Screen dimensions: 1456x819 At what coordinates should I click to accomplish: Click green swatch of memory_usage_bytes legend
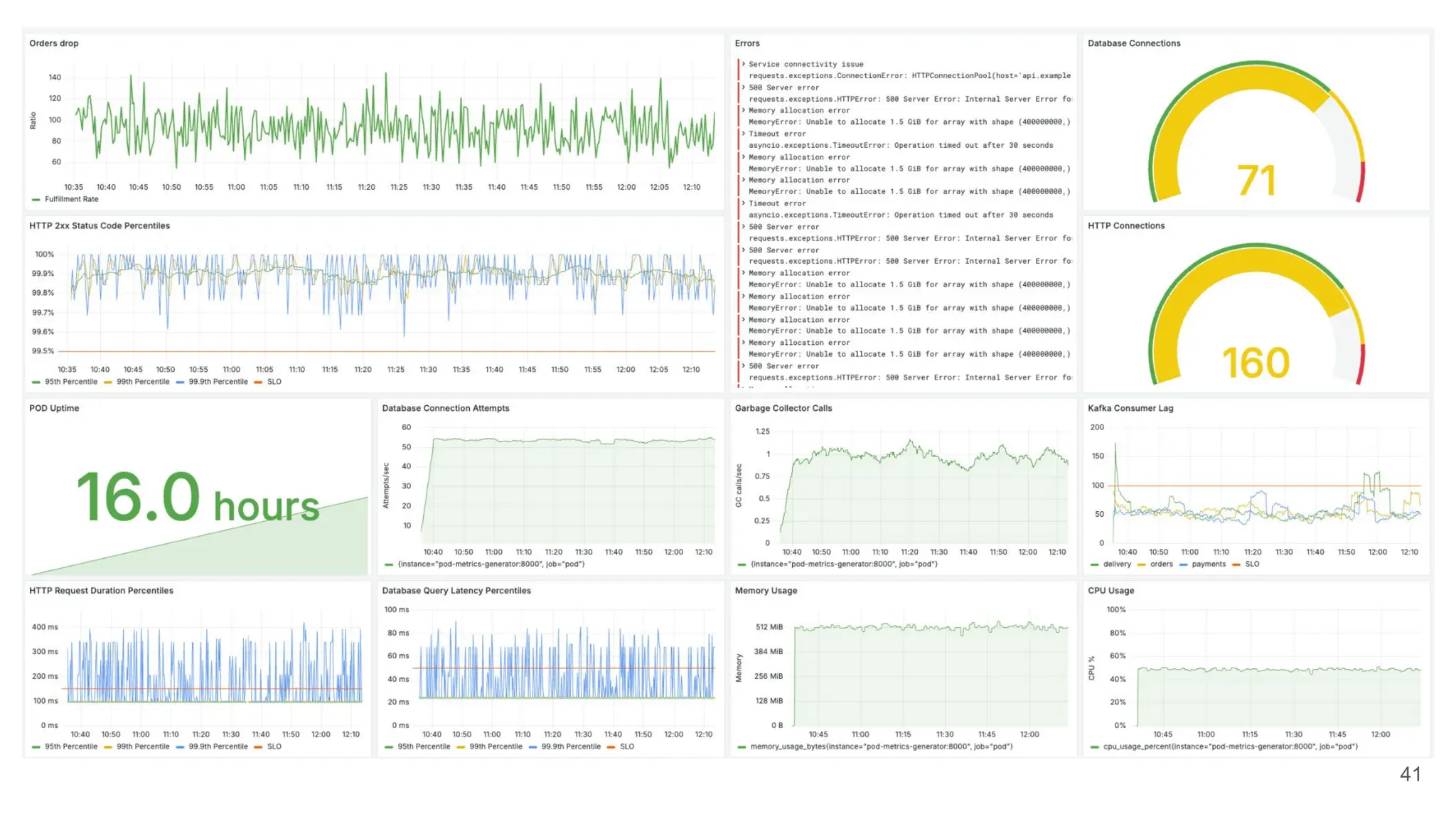(742, 746)
